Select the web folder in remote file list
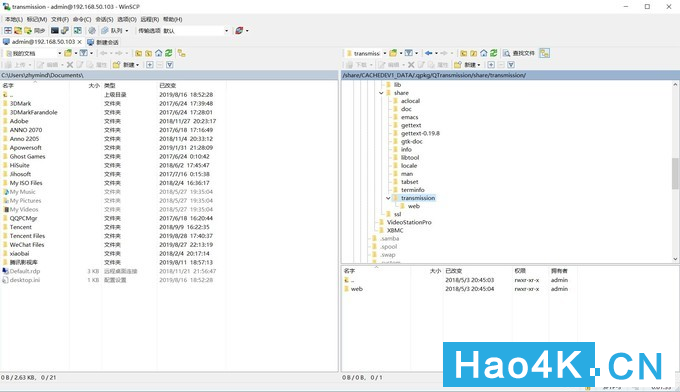680x392 pixels. point(356,289)
